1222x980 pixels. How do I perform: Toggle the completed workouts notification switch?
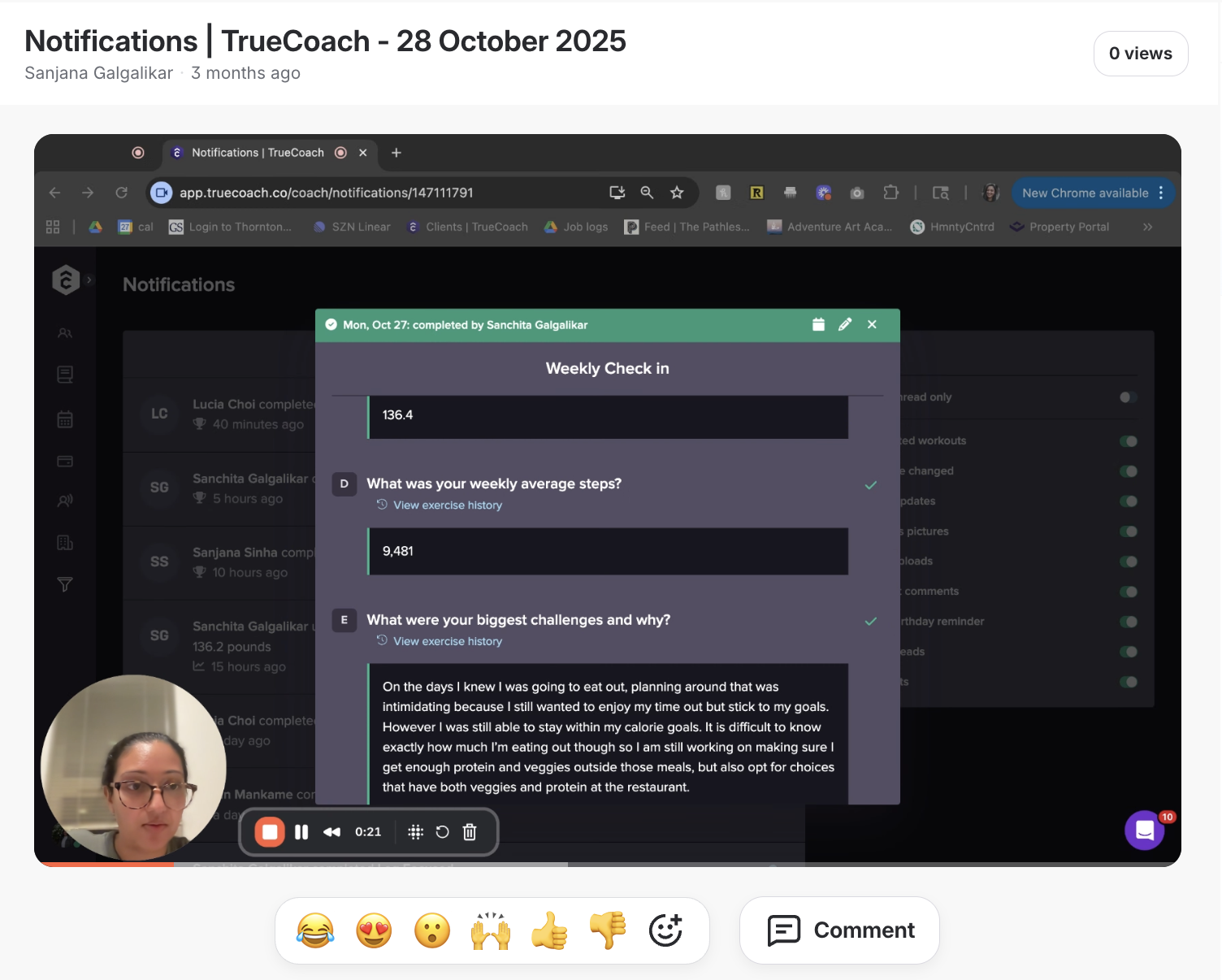click(1128, 441)
